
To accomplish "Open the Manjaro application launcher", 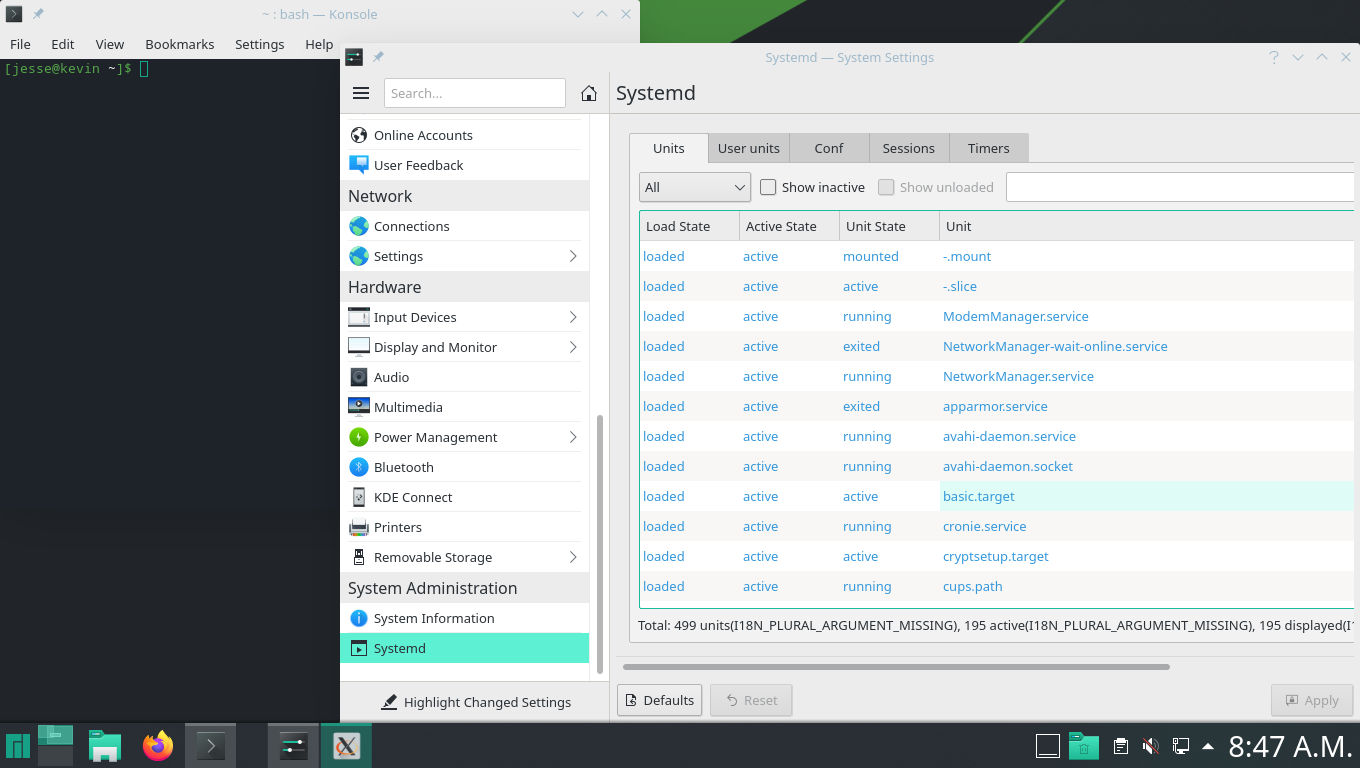I will click(18, 745).
